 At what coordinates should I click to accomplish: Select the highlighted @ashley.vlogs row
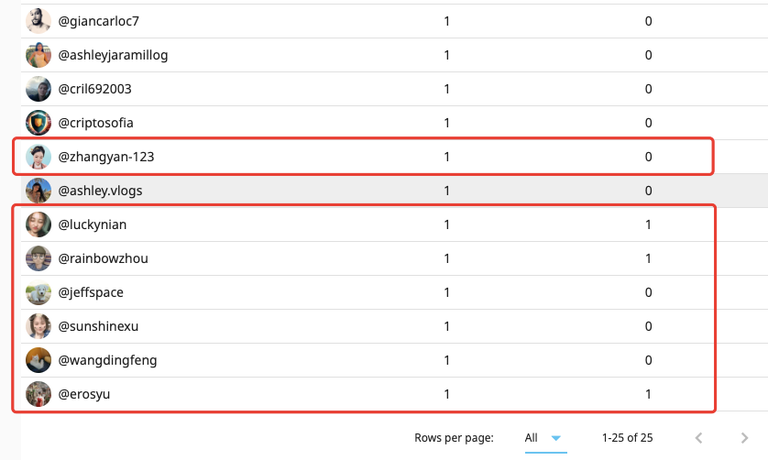[394, 191]
